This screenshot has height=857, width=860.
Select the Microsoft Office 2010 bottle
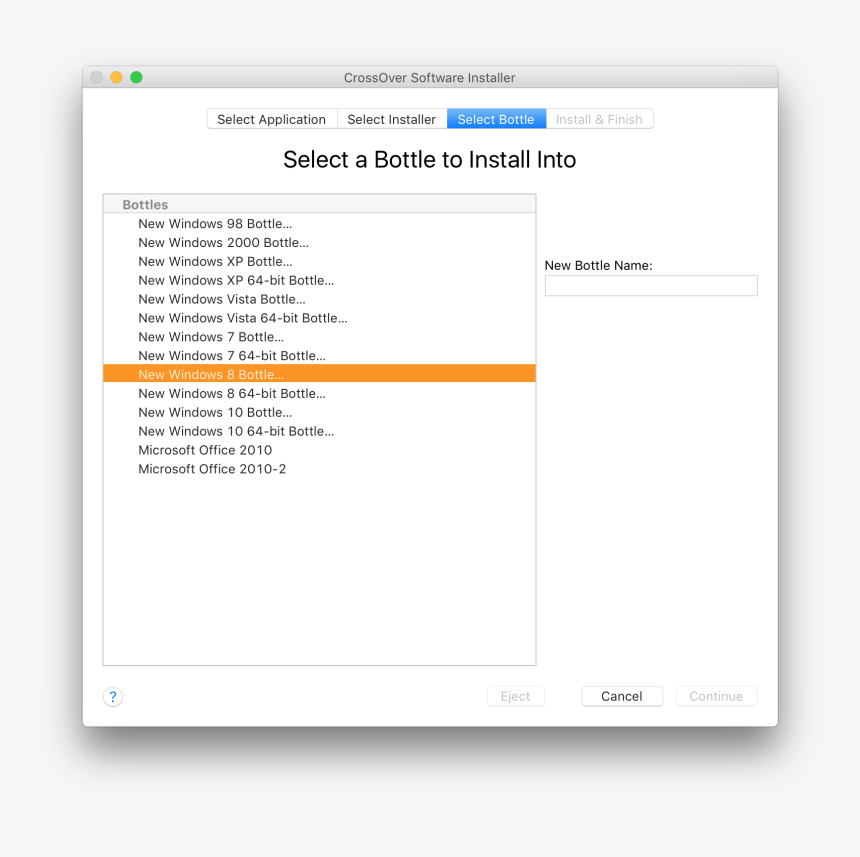(205, 450)
